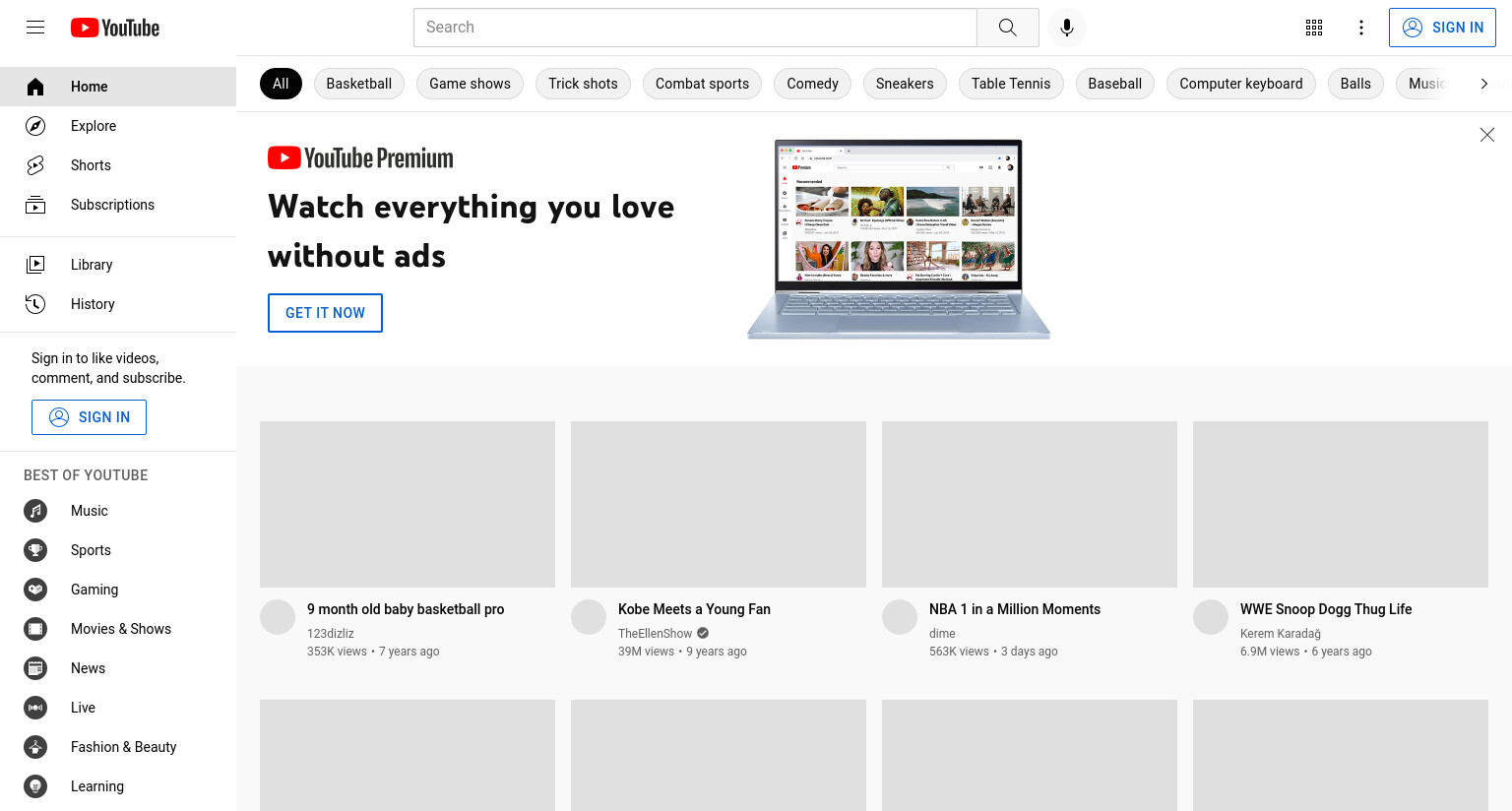Click the Sports trophy icon
1512x811 pixels.
click(35, 550)
